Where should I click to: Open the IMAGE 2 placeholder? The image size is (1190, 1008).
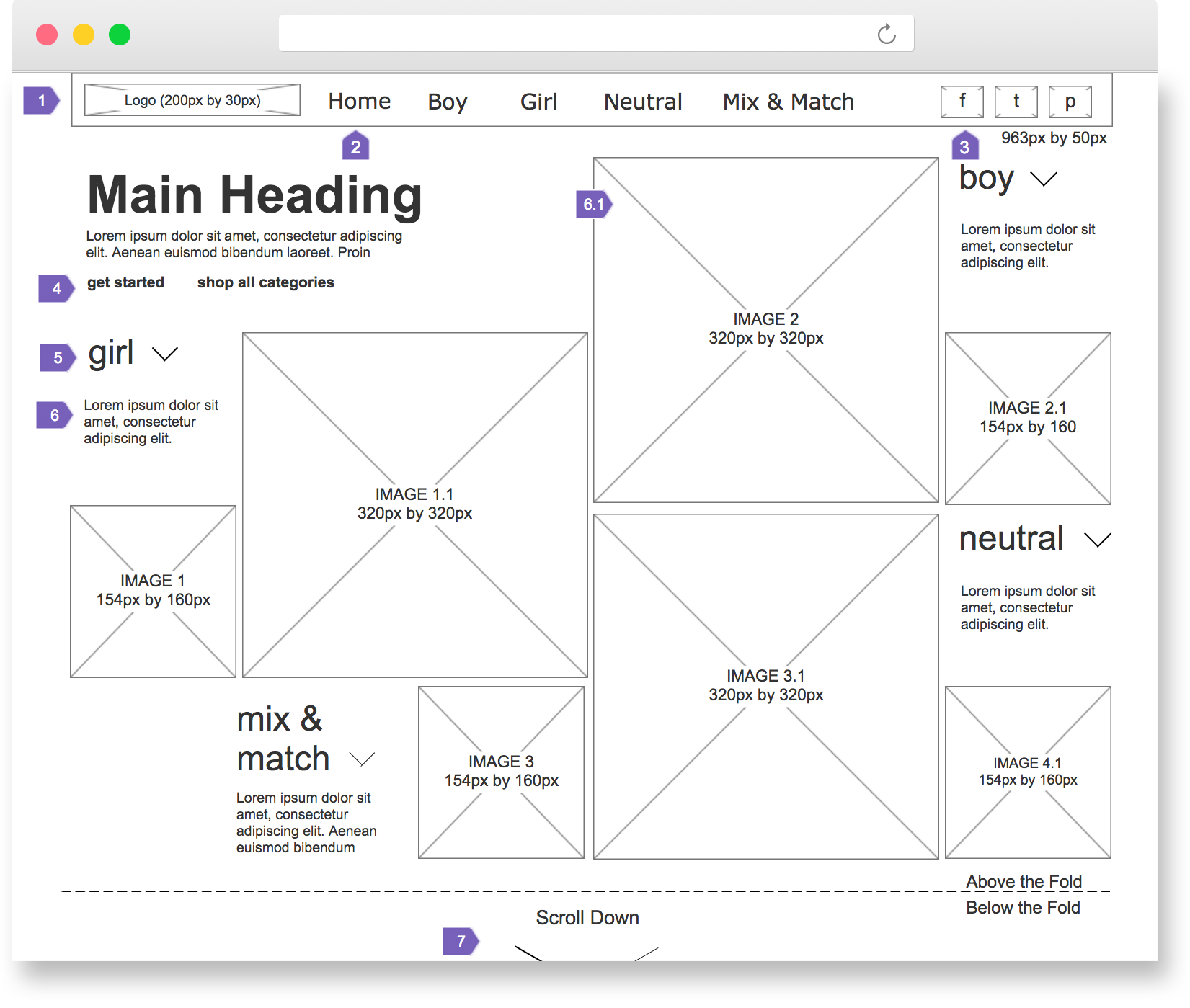point(766,330)
